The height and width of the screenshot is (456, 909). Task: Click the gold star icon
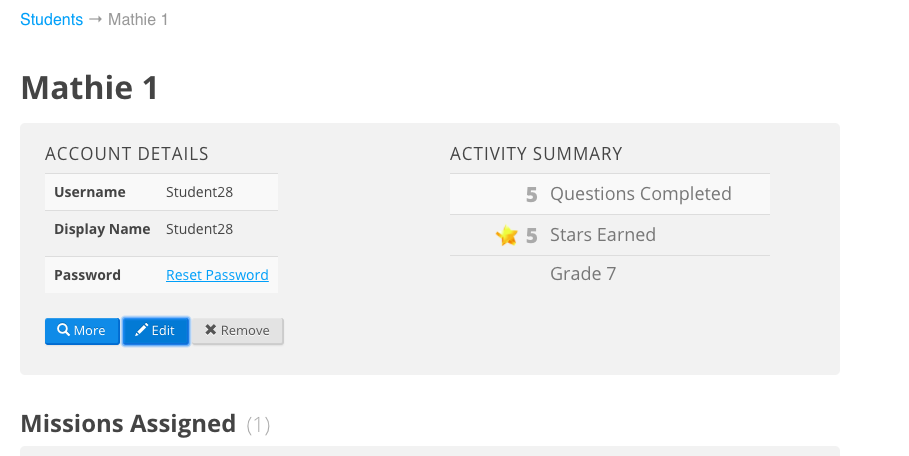coord(507,235)
